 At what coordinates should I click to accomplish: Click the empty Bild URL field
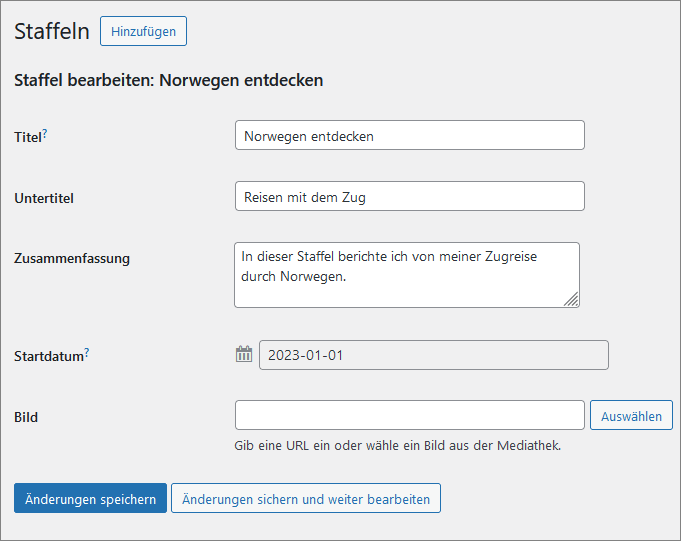409,416
